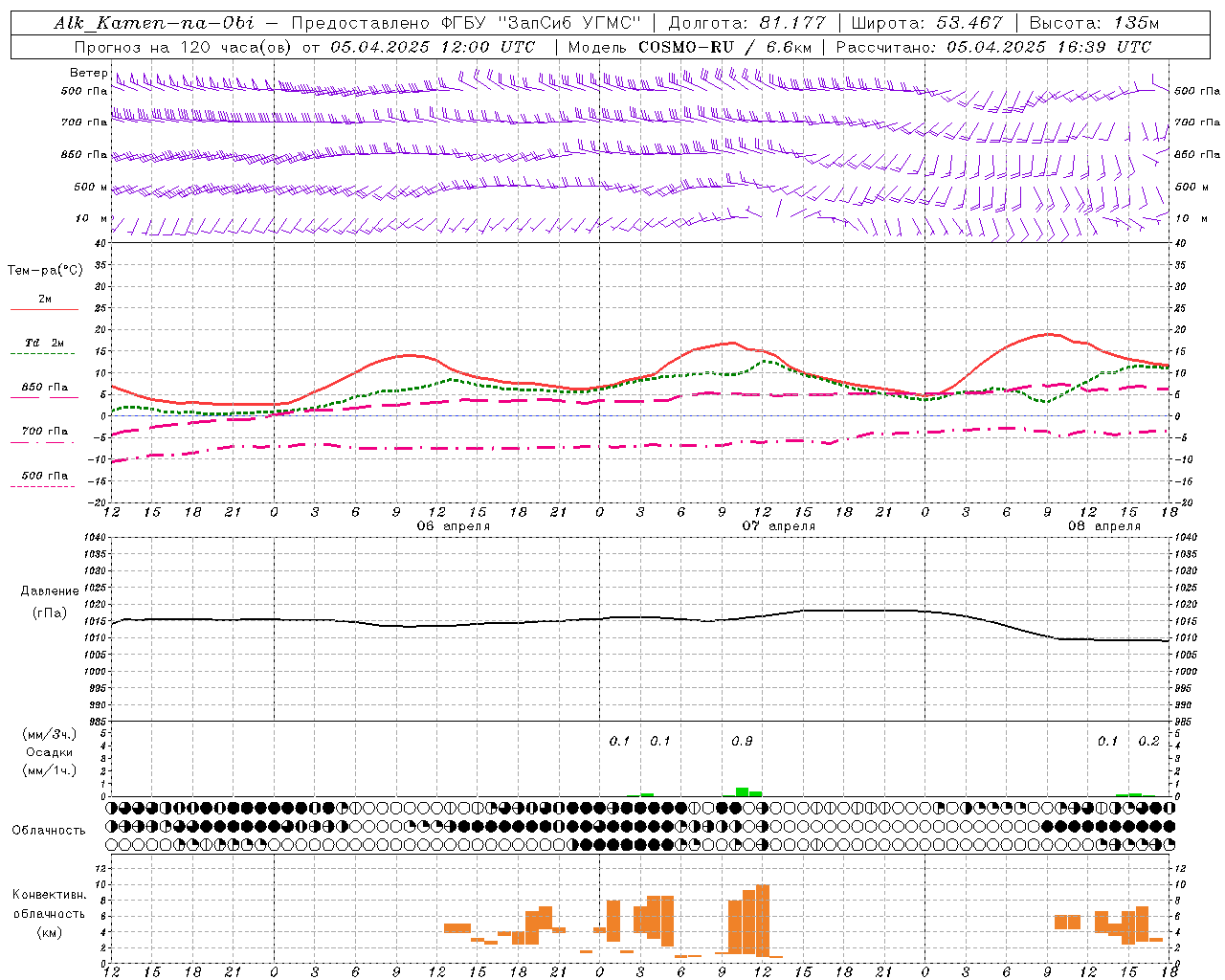Click the 'Рассчитано: 05.04.2025 16:39 UTC' timestamp
Image resolution: width=1225 pixels, height=980 pixels.
[993, 47]
